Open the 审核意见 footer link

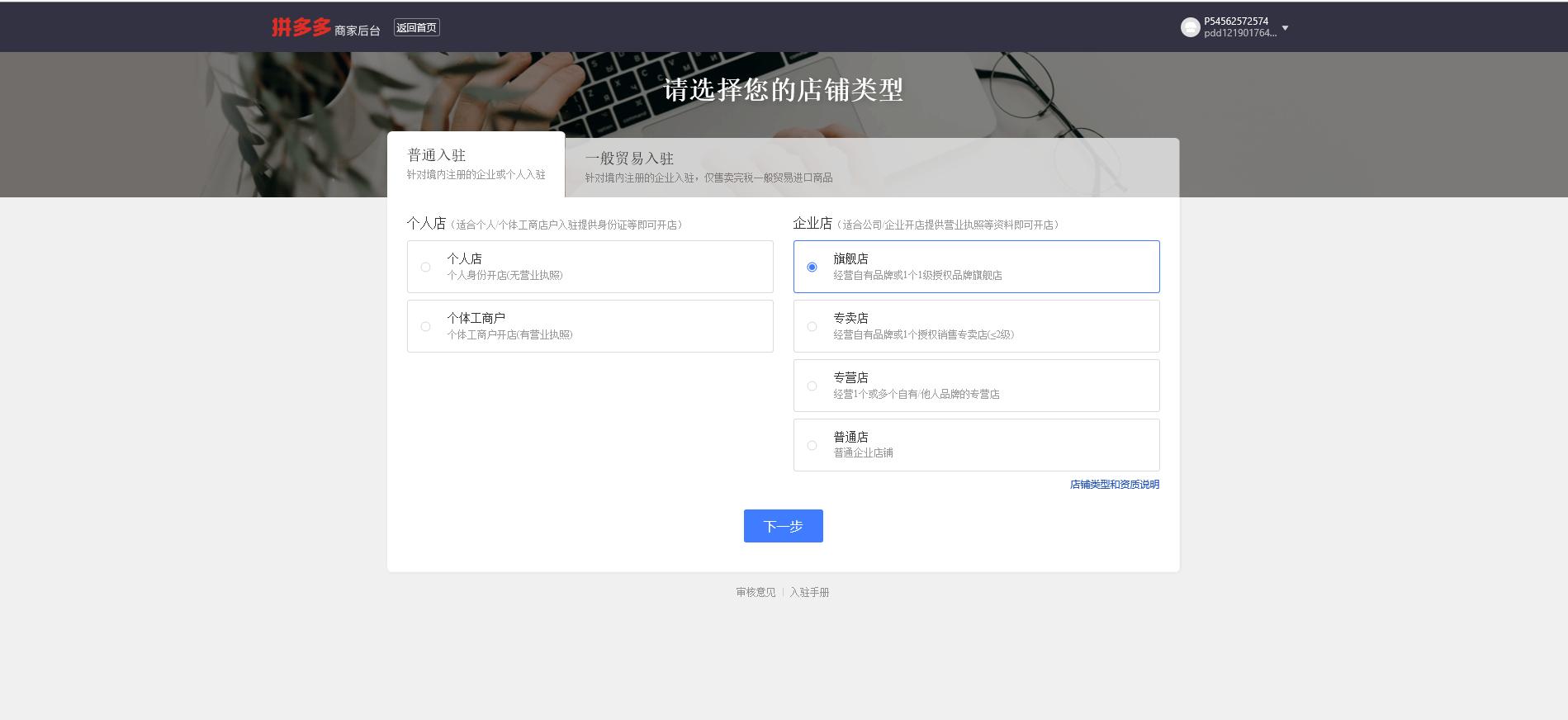coord(756,592)
